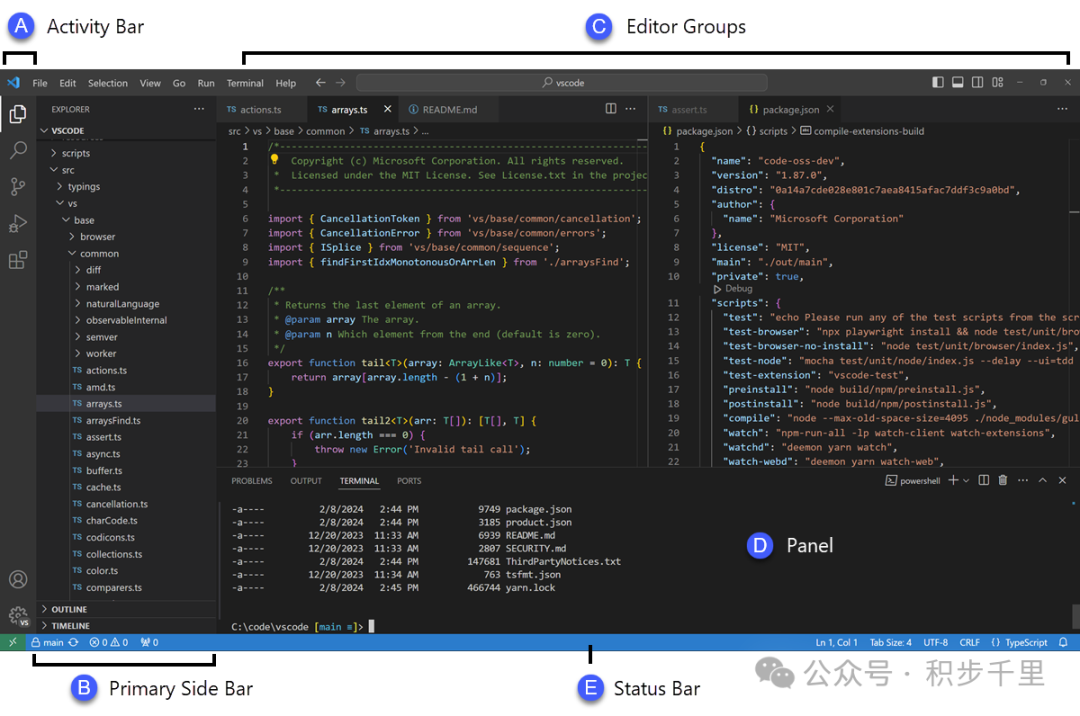Click ports forwarded status item
Viewport: 1080px width, 716px height.
(149, 642)
